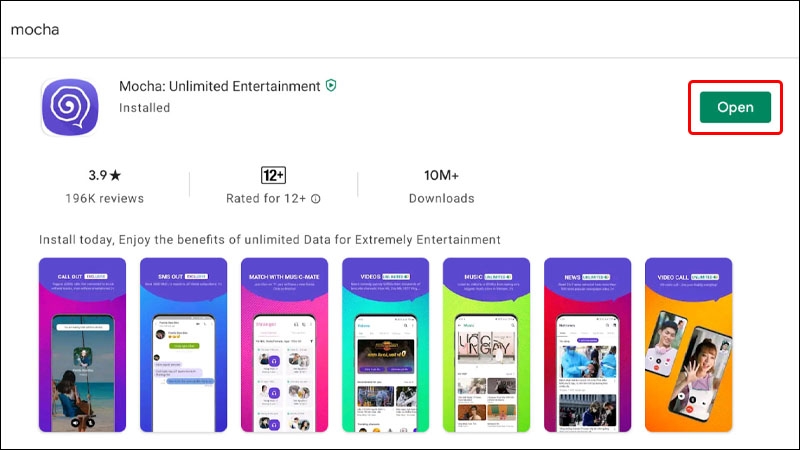Tap the 'Install today, Enjoy the benefits' description

point(269,240)
